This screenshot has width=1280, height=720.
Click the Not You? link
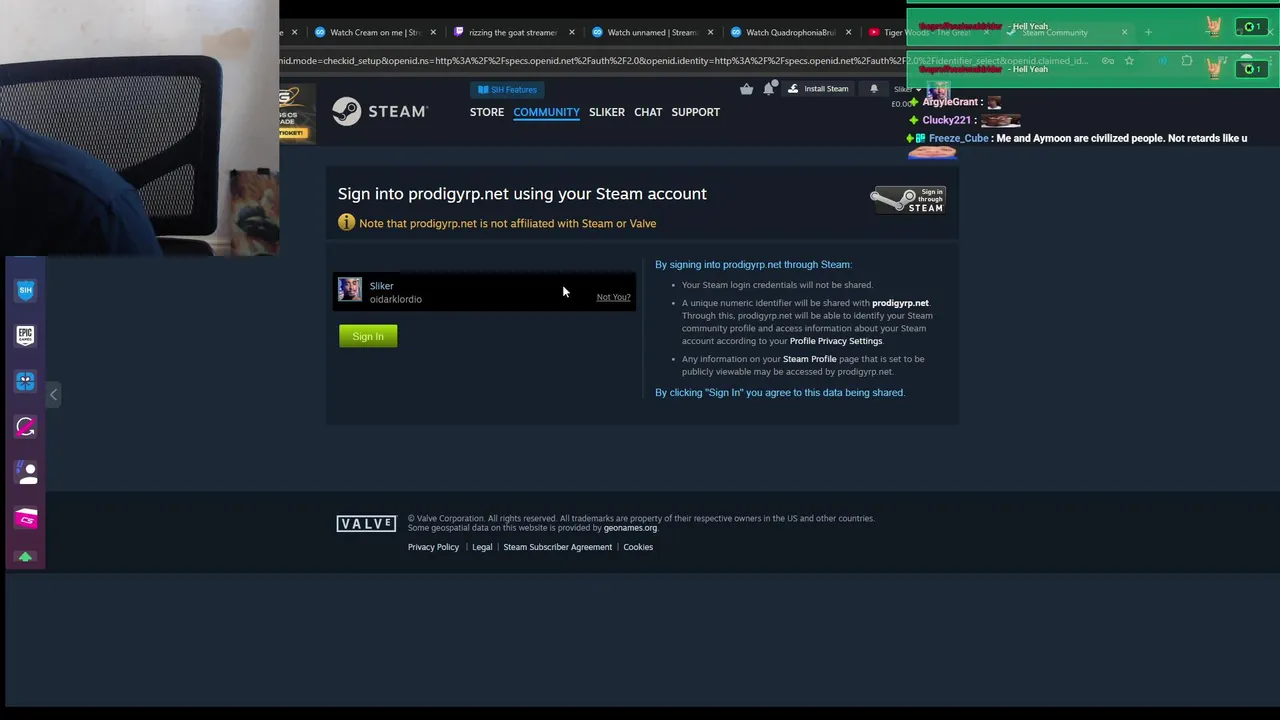(x=613, y=297)
